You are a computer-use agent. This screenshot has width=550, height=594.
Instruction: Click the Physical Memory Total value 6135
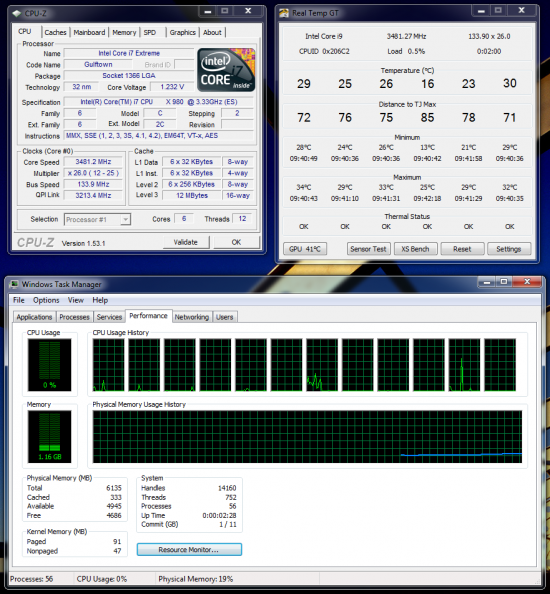pyautogui.click(x=114, y=488)
